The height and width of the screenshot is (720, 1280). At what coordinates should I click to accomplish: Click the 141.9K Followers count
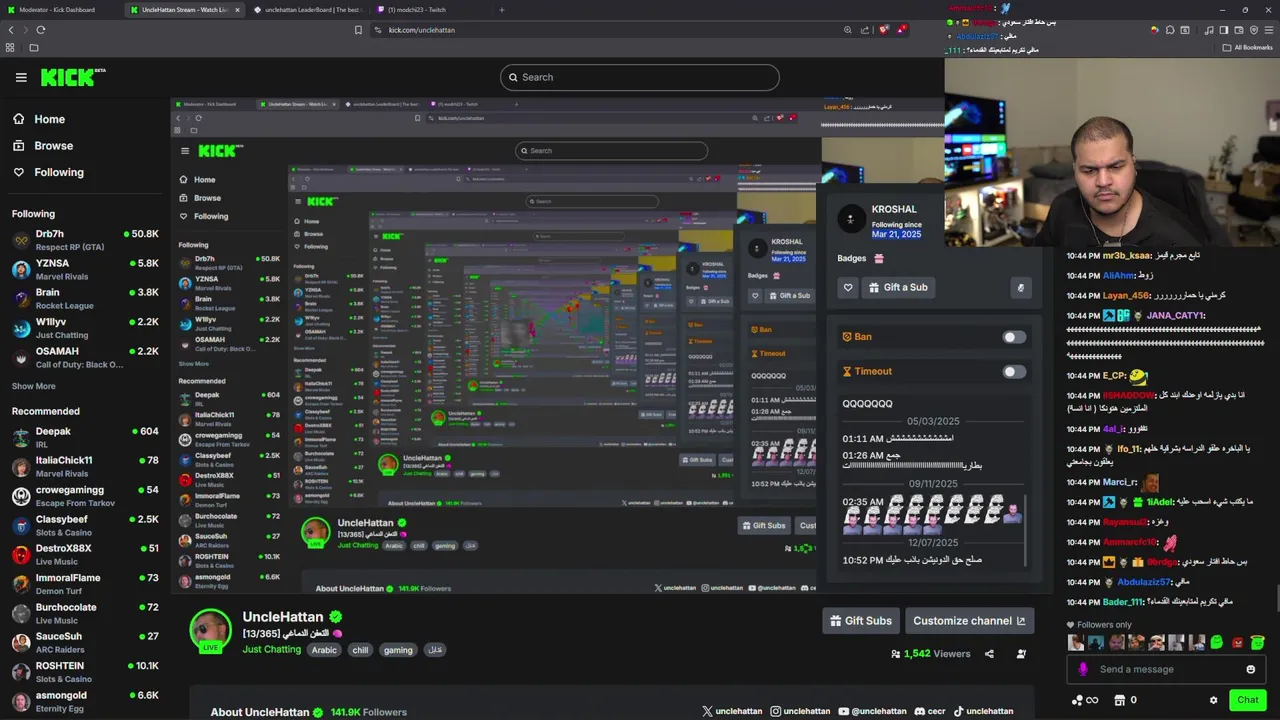point(369,712)
